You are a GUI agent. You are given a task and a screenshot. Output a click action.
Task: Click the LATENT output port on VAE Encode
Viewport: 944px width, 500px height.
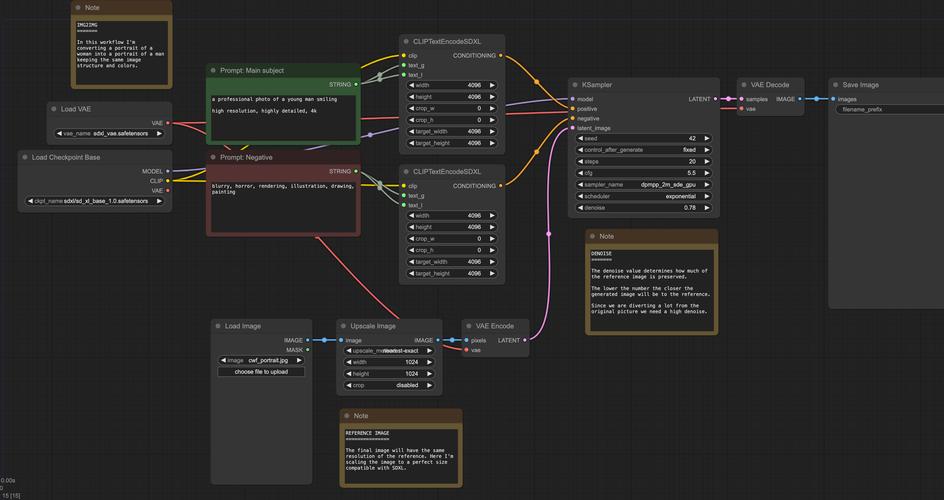(523, 340)
